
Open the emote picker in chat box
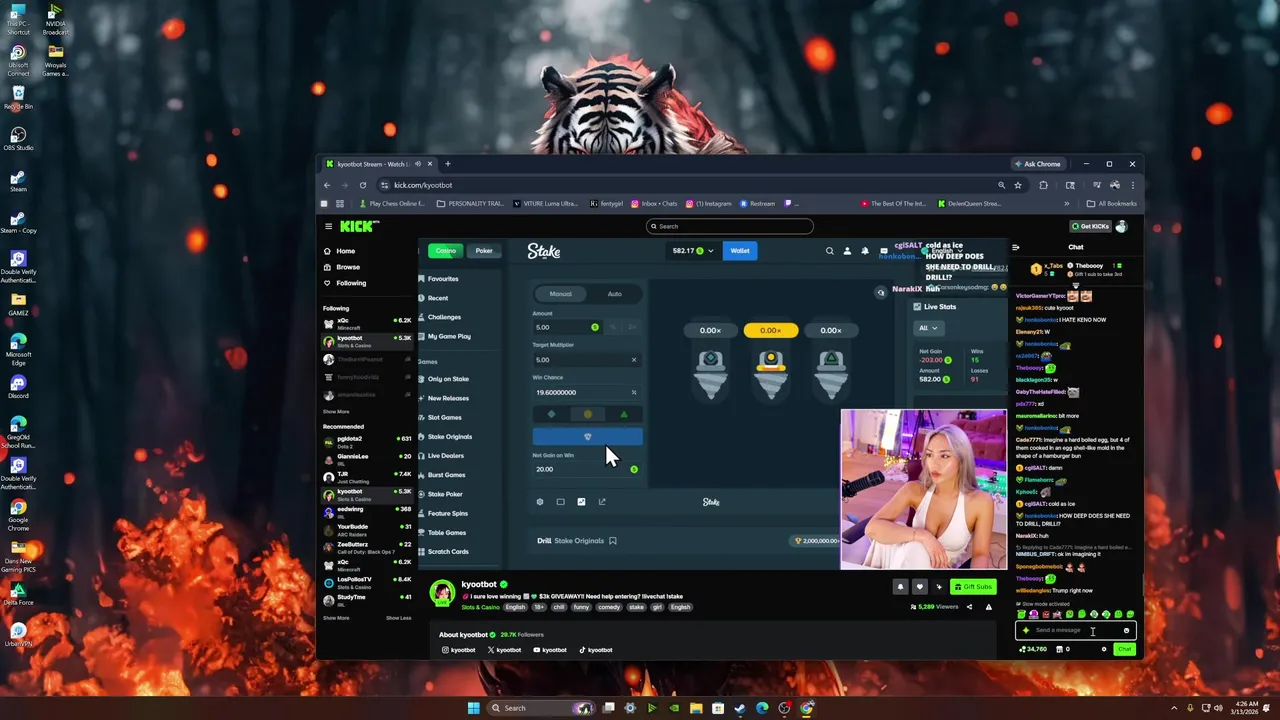pyautogui.click(x=1126, y=630)
